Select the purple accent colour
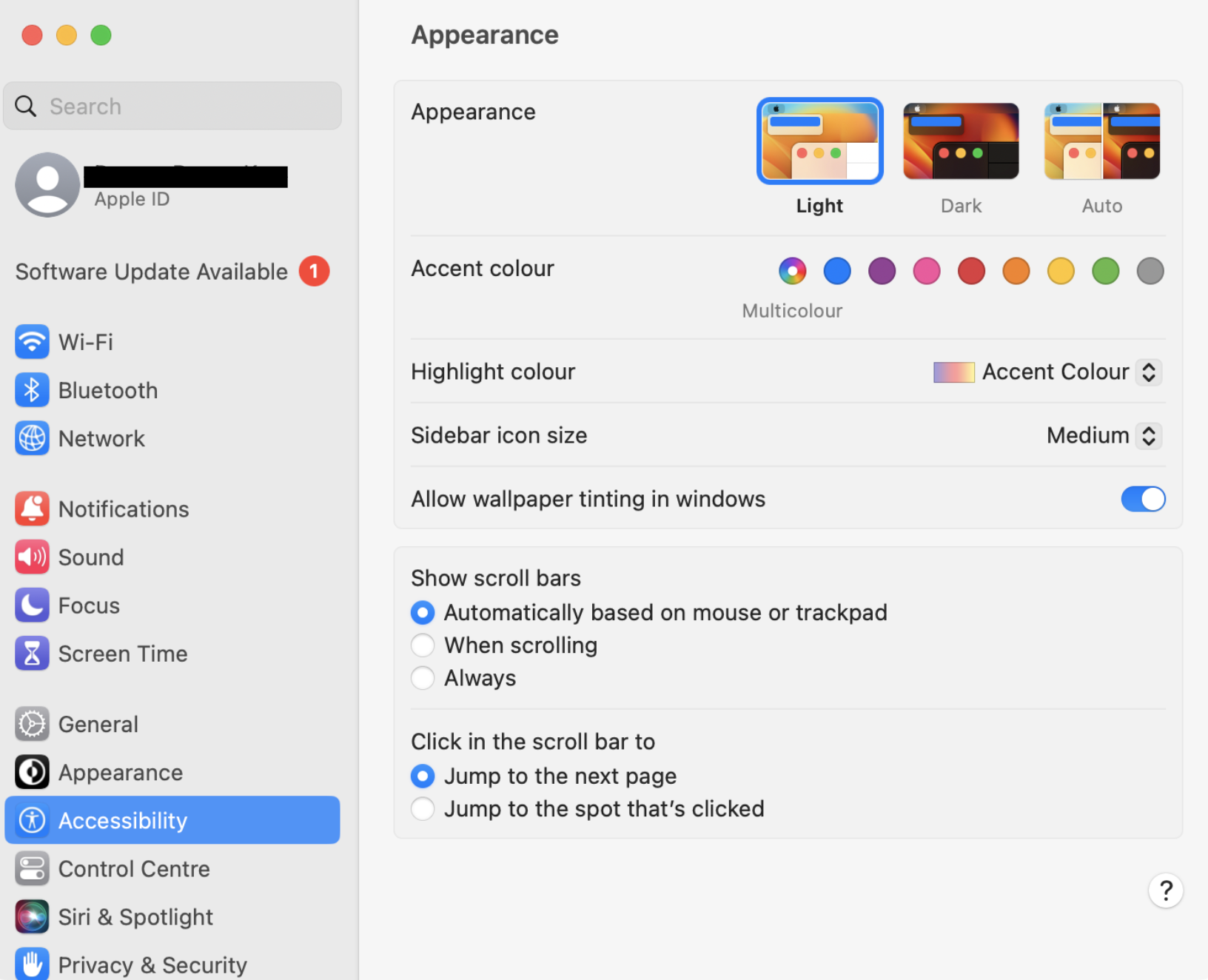 pos(882,271)
